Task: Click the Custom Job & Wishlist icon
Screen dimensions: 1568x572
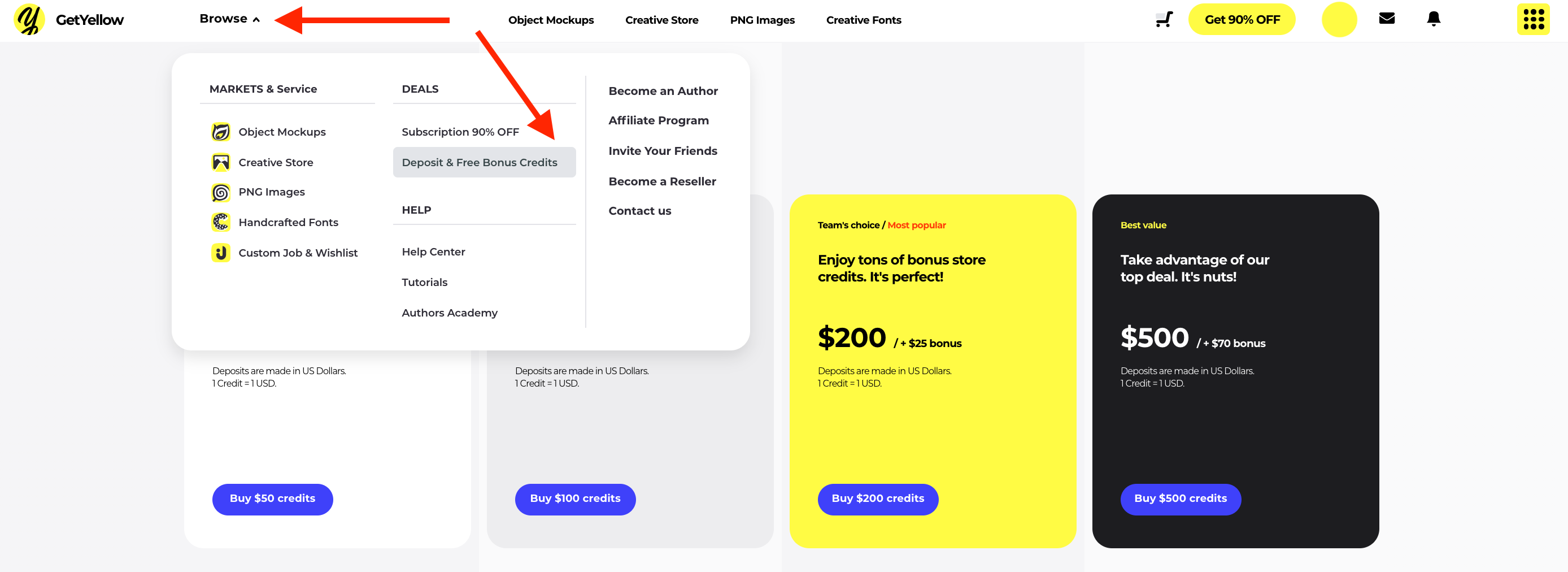Action: pos(220,253)
